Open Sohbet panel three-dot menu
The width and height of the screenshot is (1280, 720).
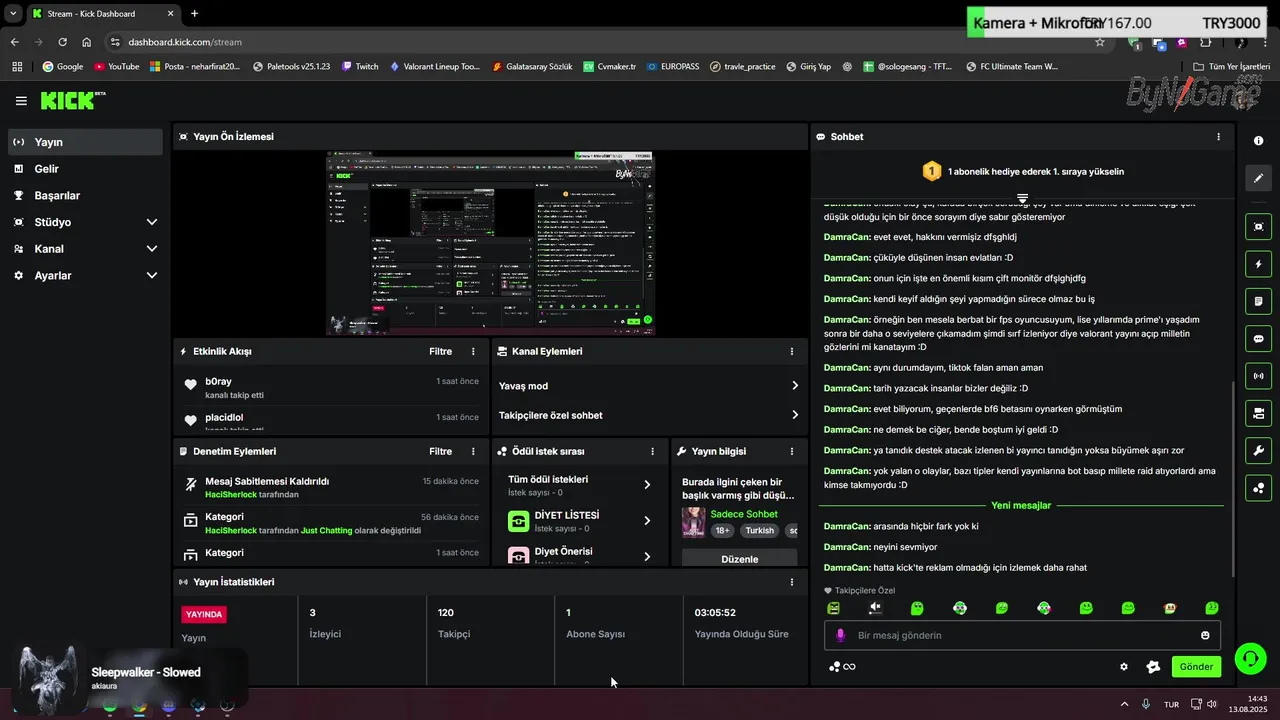pyautogui.click(x=1218, y=136)
